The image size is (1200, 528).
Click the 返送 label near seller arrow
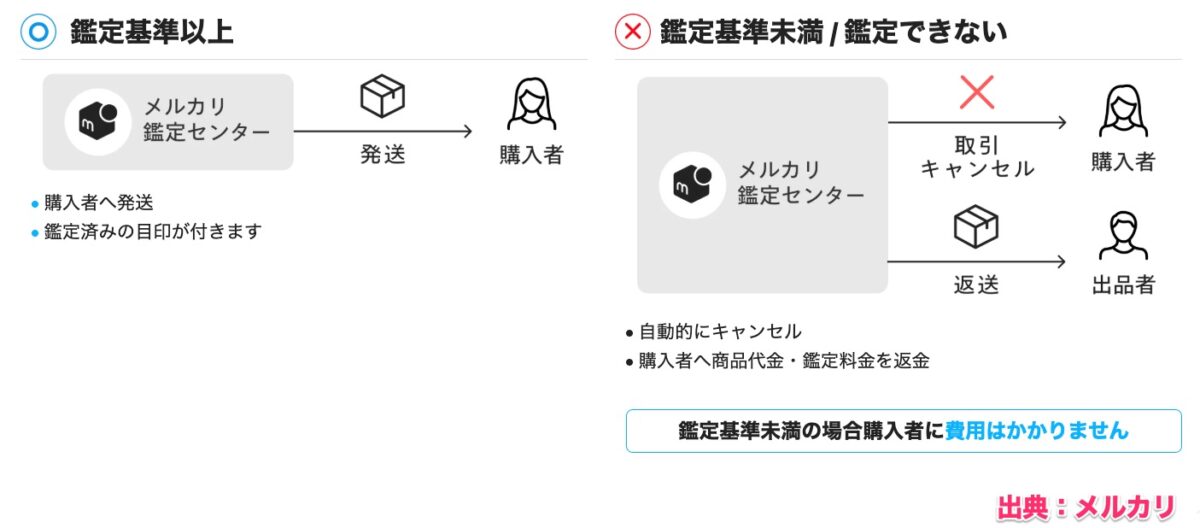976,284
